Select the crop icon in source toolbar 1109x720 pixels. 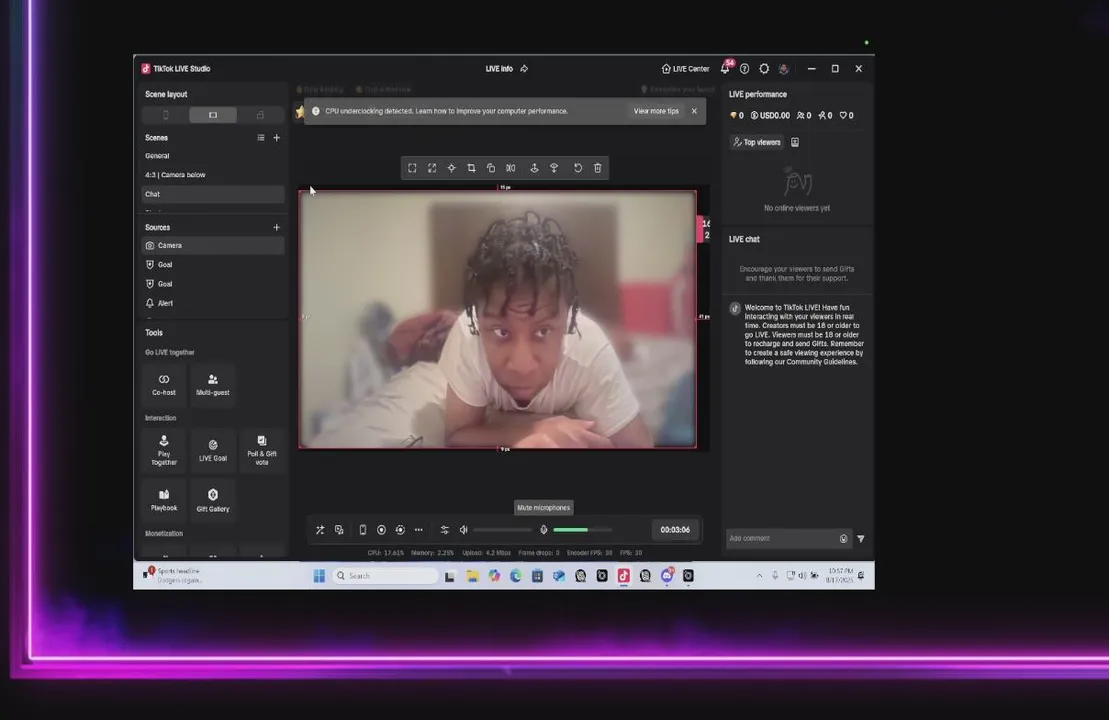pos(471,168)
